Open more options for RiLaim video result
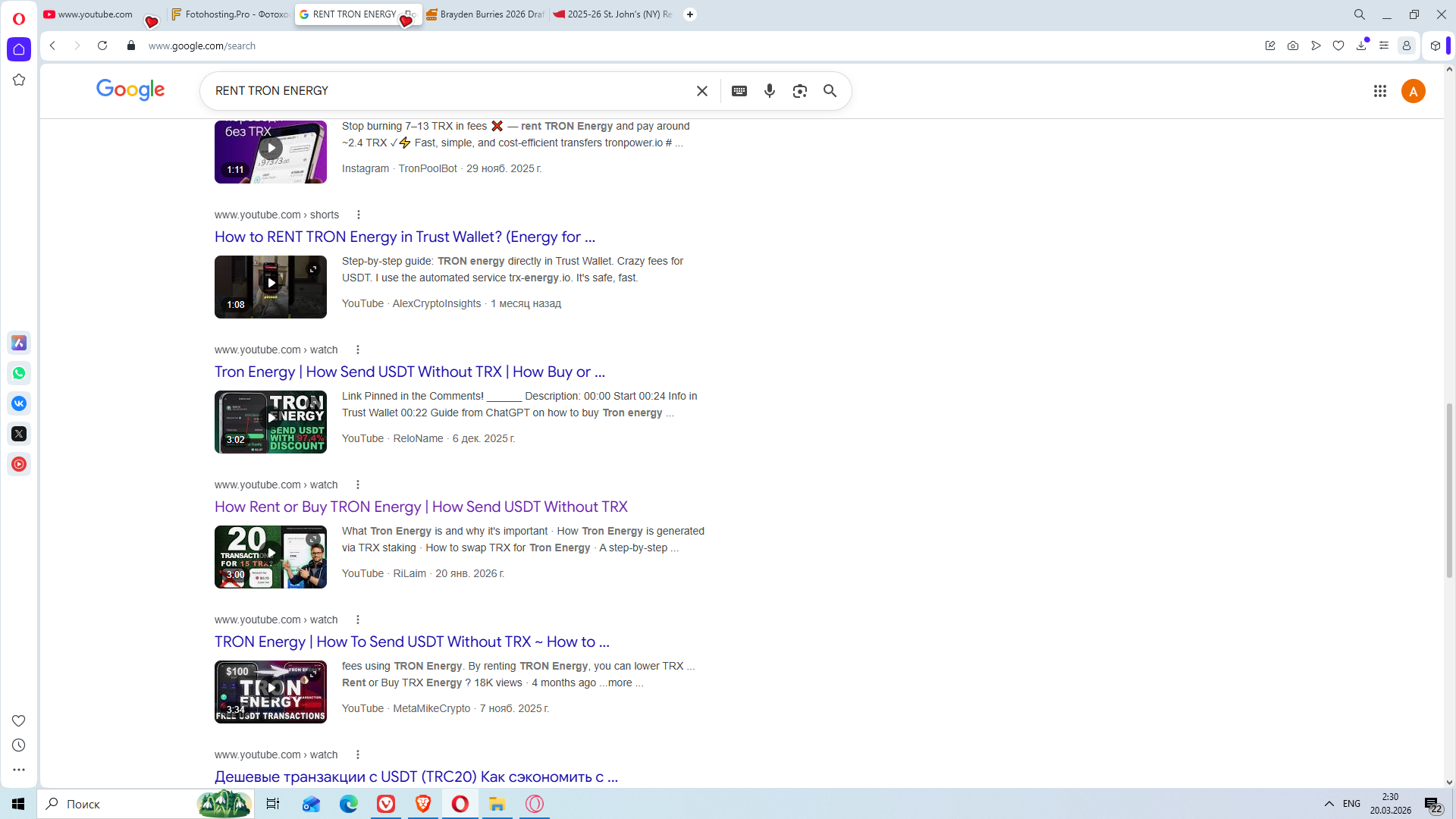This screenshot has width=1456, height=819. (x=358, y=485)
